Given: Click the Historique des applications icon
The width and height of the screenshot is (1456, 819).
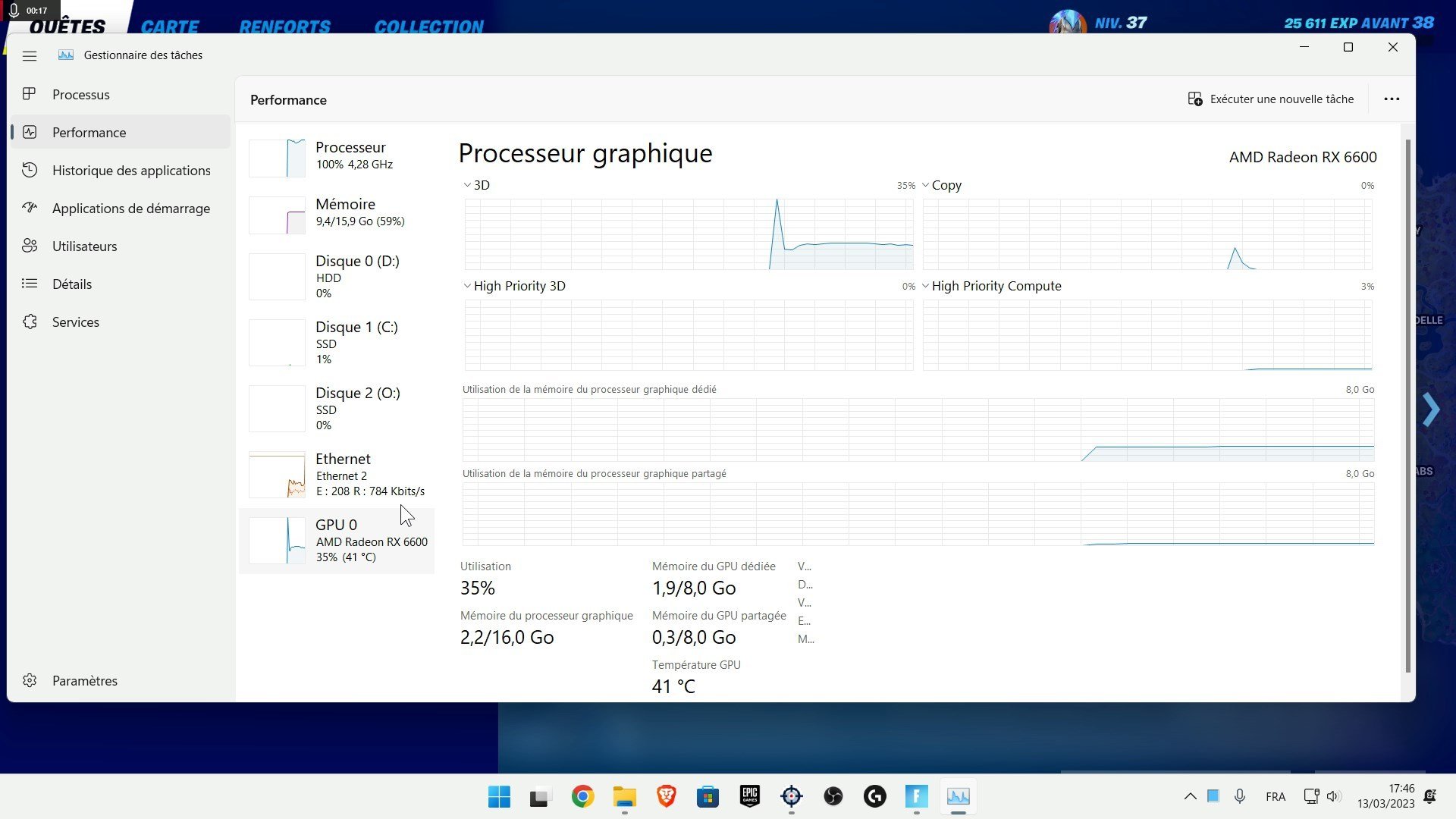Looking at the screenshot, I should pyautogui.click(x=30, y=170).
